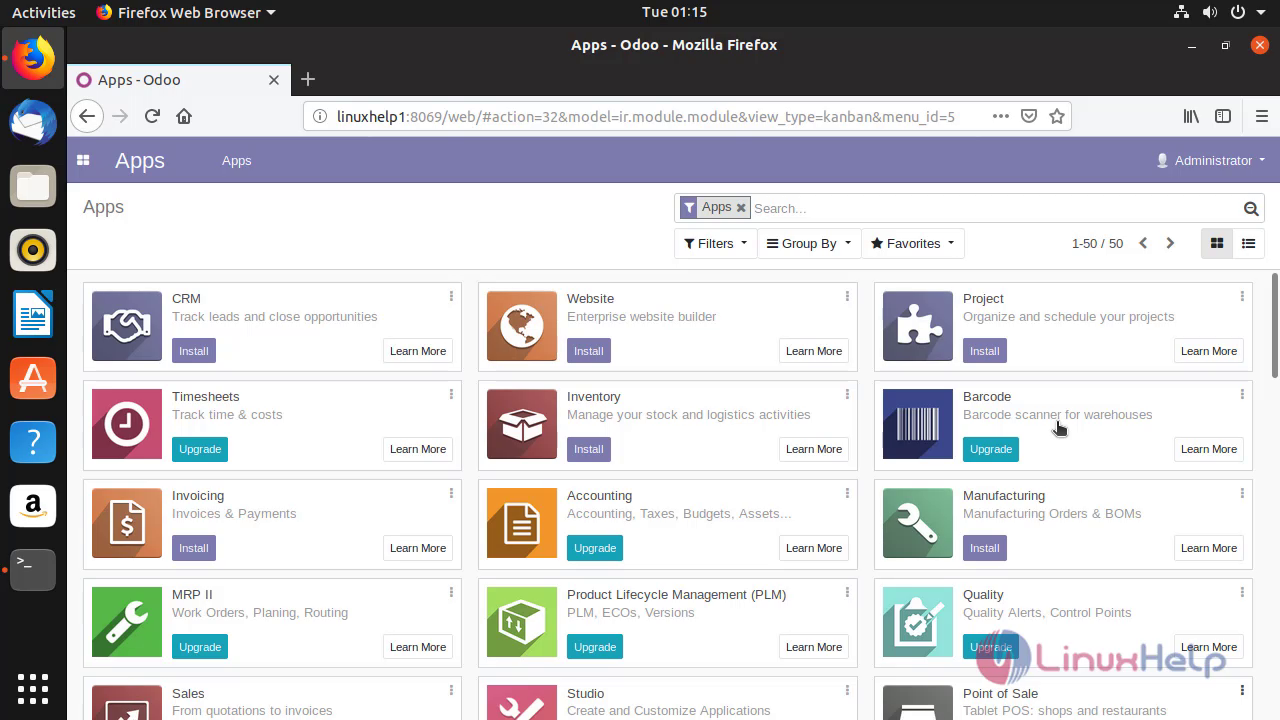1280x720 pixels.
Task: Click the Quality checklist icon
Action: pyautogui.click(x=918, y=622)
